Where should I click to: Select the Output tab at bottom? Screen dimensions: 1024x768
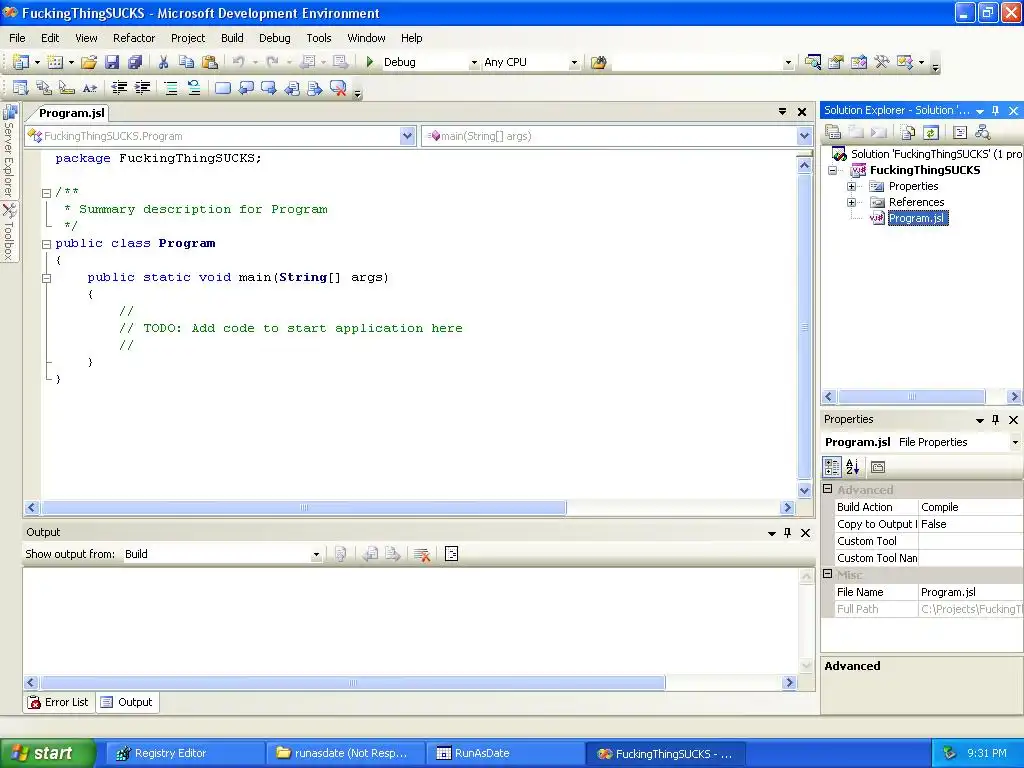pyautogui.click(x=127, y=702)
